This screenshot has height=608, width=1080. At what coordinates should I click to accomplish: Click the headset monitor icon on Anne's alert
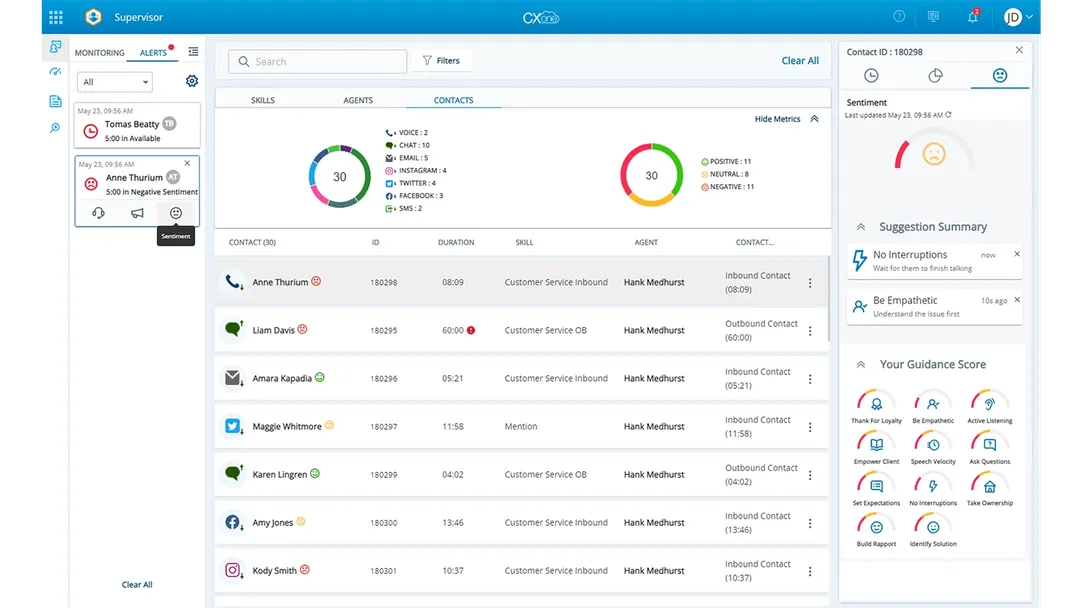[98, 213]
